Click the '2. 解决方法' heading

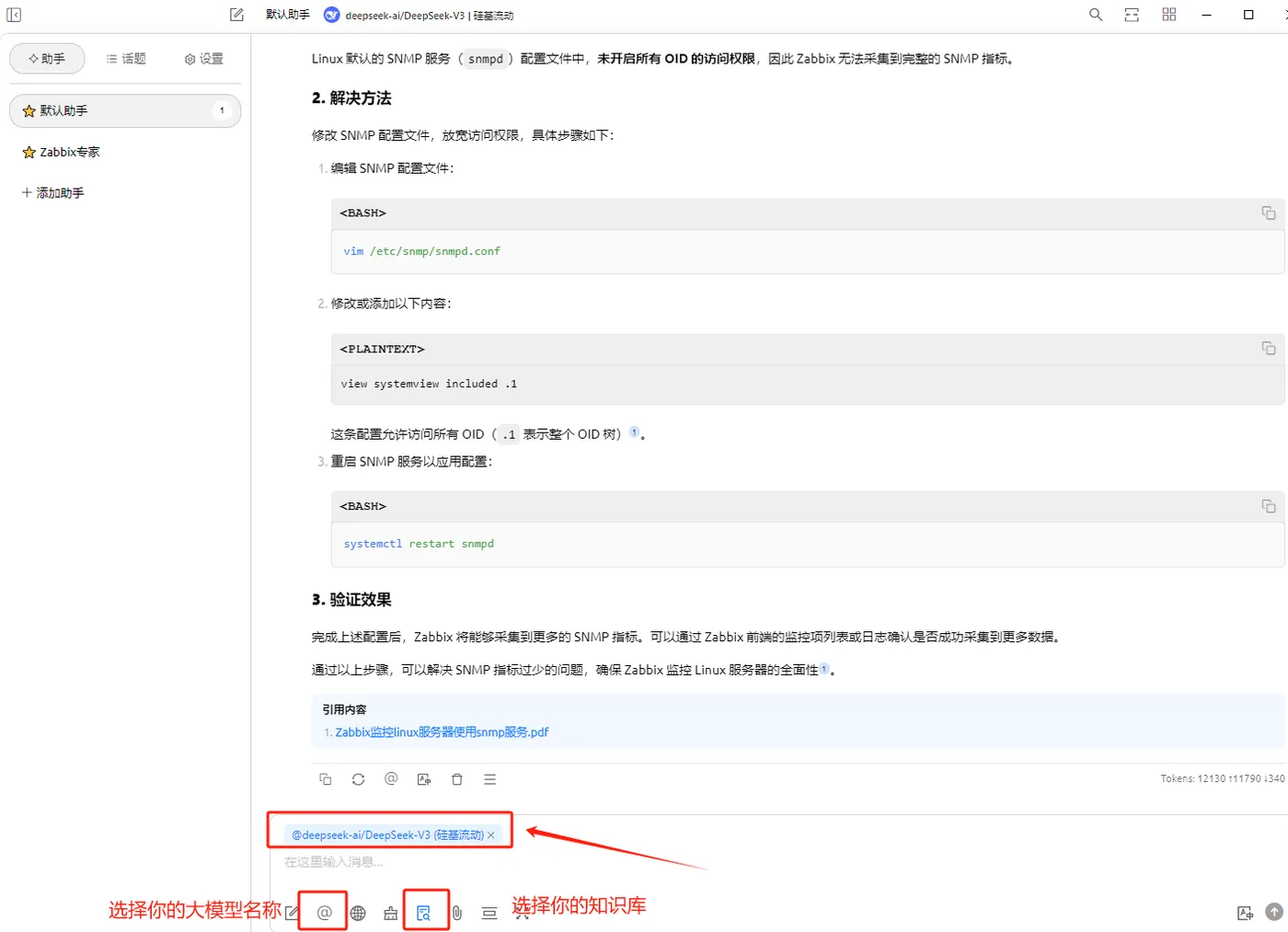point(351,98)
